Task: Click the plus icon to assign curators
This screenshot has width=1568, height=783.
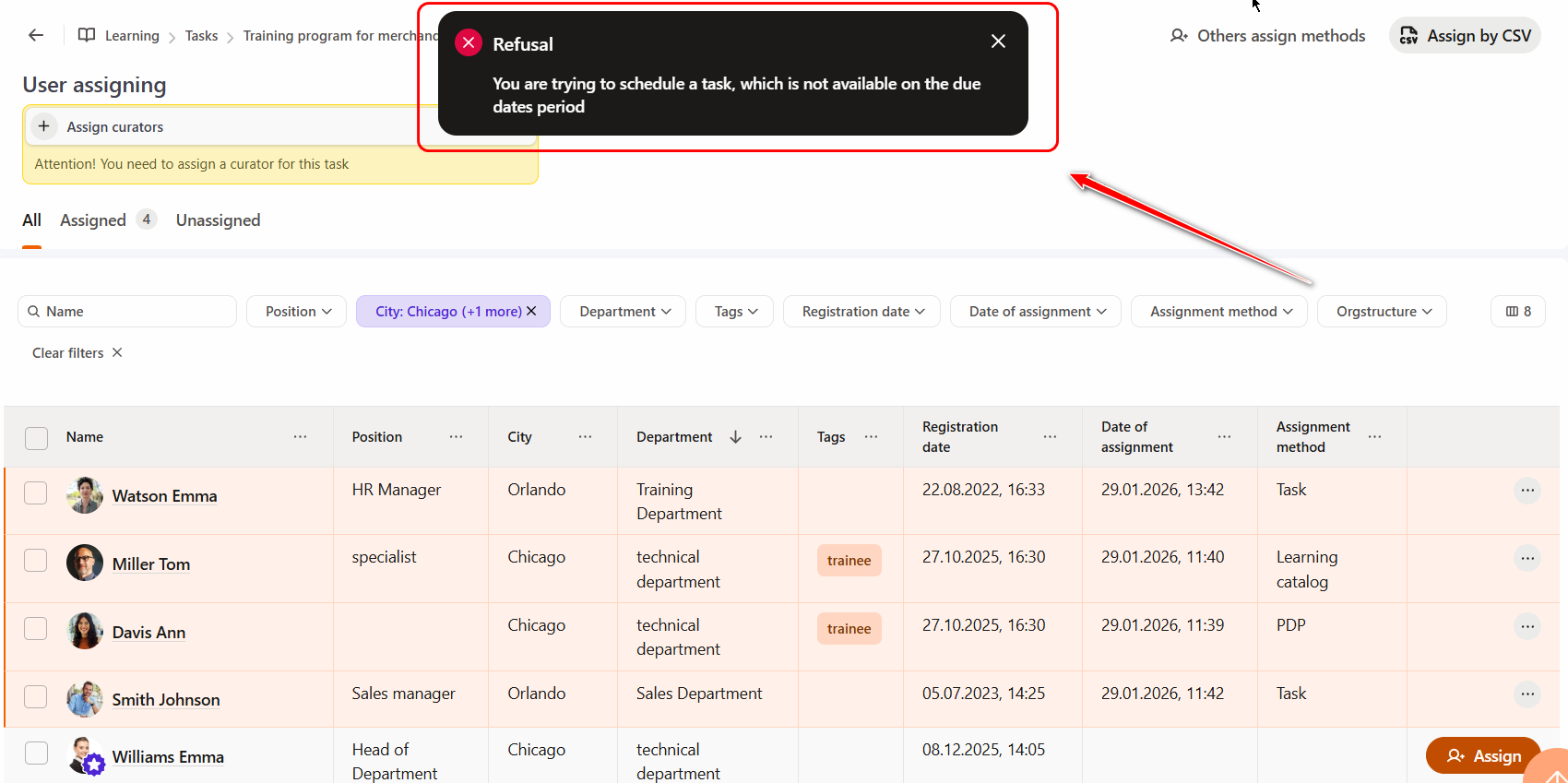Action: 43,126
